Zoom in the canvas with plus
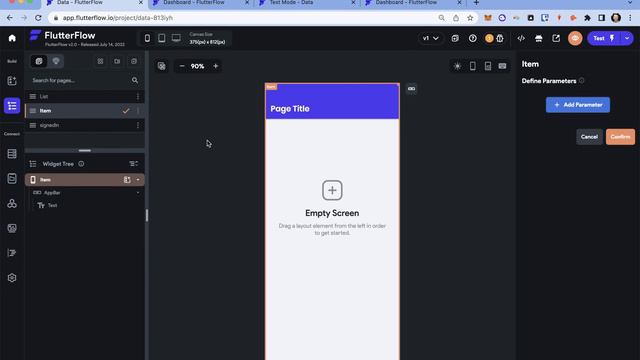The width and height of the screenshot is (640, 360). [216, 66]
